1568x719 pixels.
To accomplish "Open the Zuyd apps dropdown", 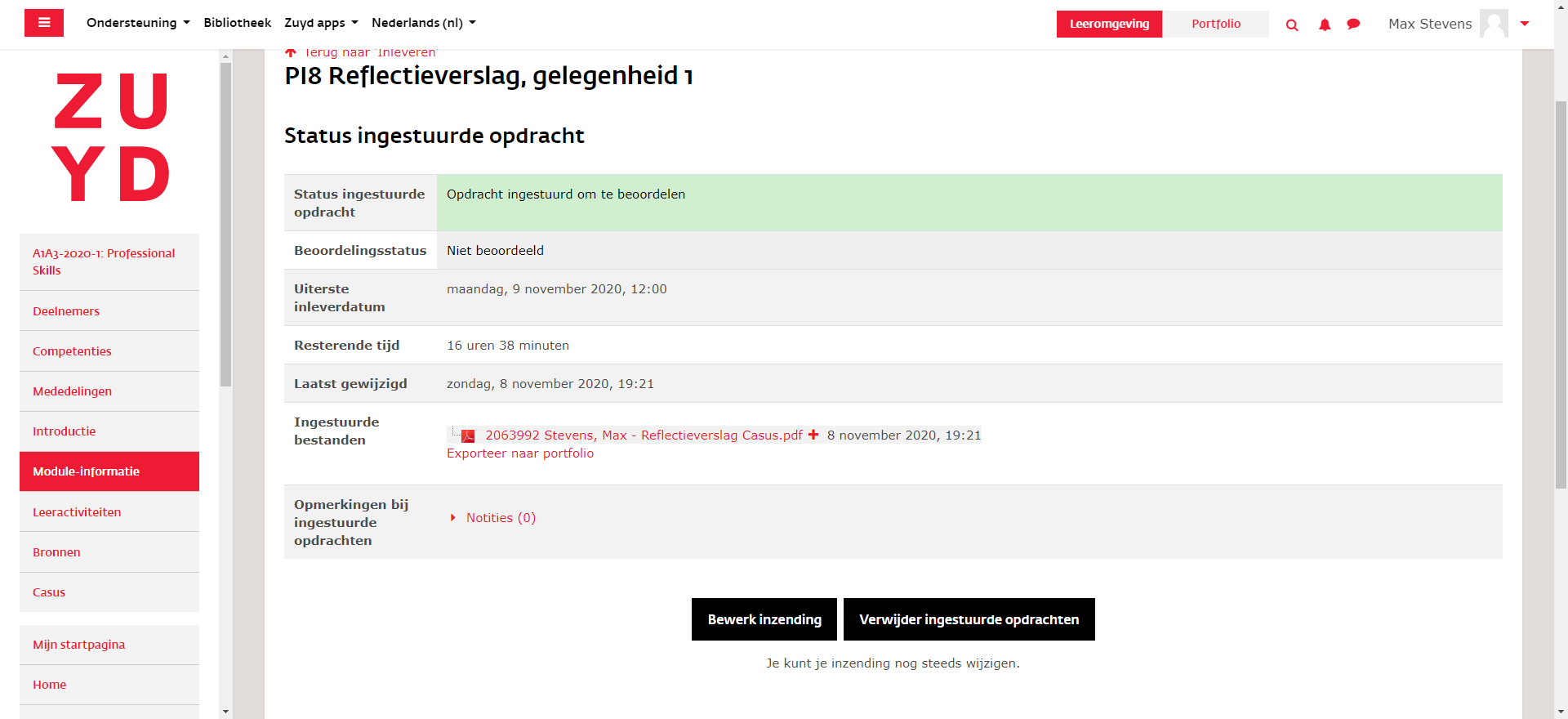I will [x=321, y=23].
